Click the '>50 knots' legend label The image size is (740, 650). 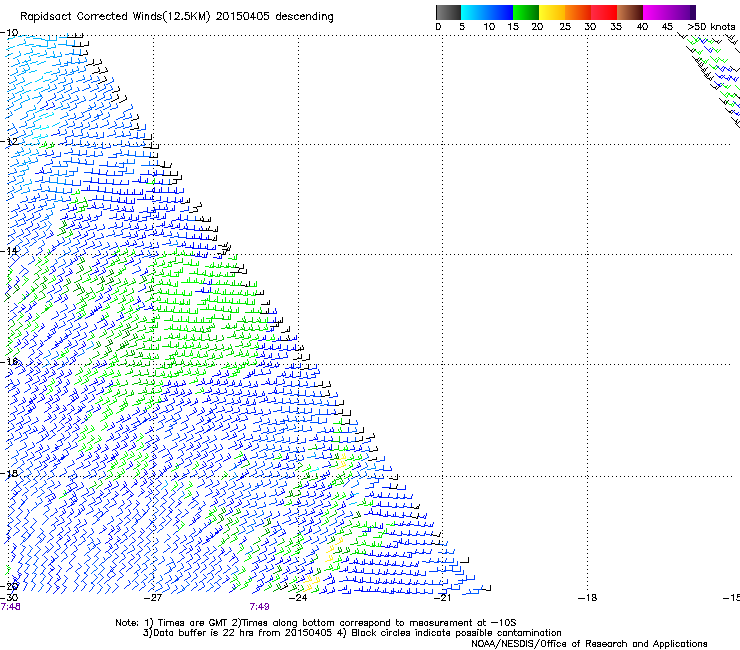(x=711, y=27)
